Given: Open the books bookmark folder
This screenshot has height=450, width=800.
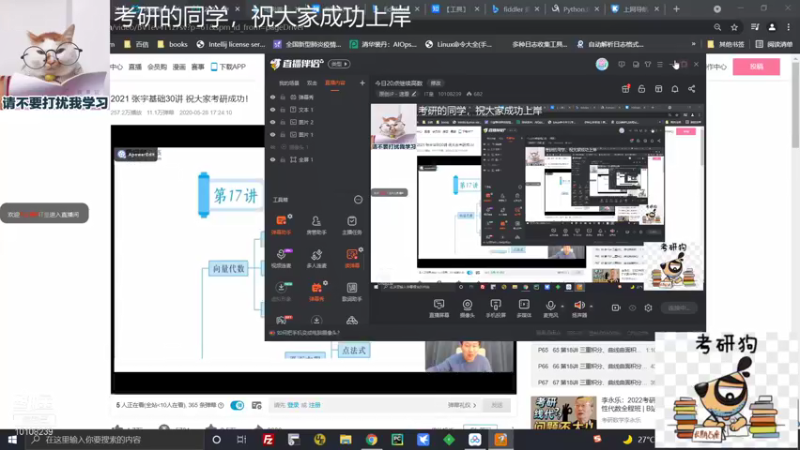Looking at the screenshot, I should 172,44.
